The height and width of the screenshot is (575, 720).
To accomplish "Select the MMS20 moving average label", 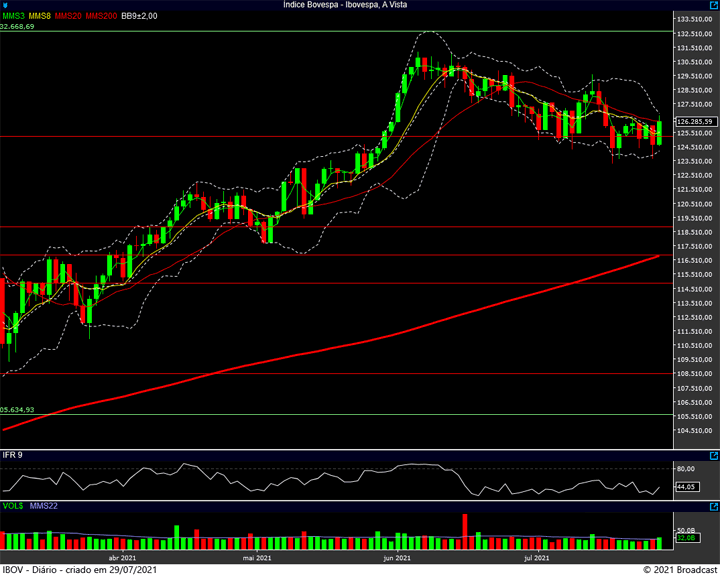I will tap(68, 17).
